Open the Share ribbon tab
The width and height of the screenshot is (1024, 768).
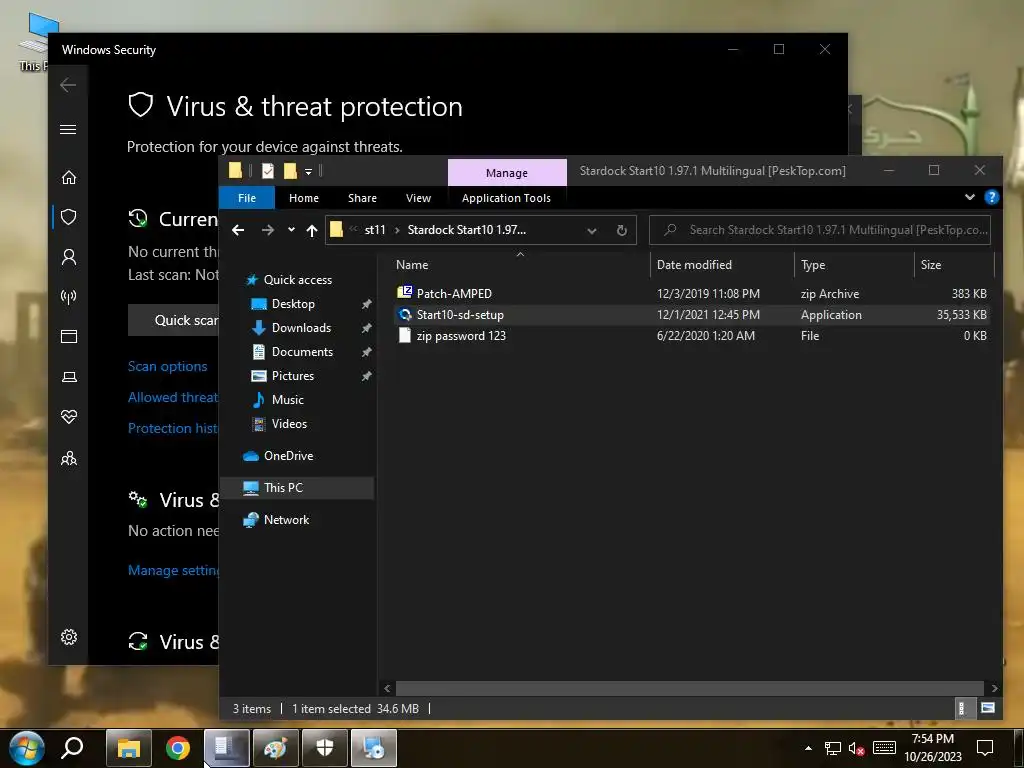click(x=362, y=198)
